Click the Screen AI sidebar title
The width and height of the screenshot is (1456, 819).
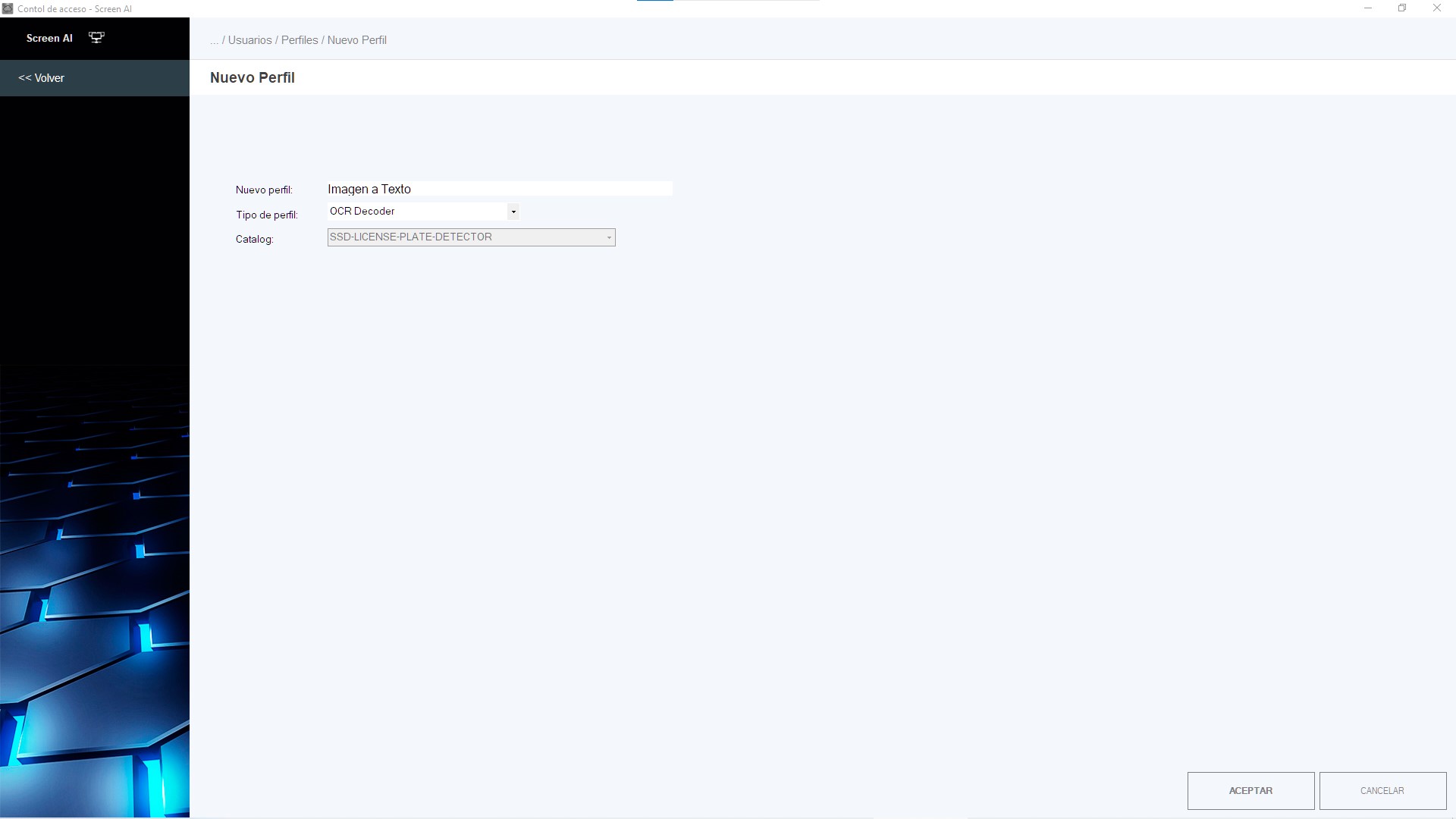tap(49, 38)
